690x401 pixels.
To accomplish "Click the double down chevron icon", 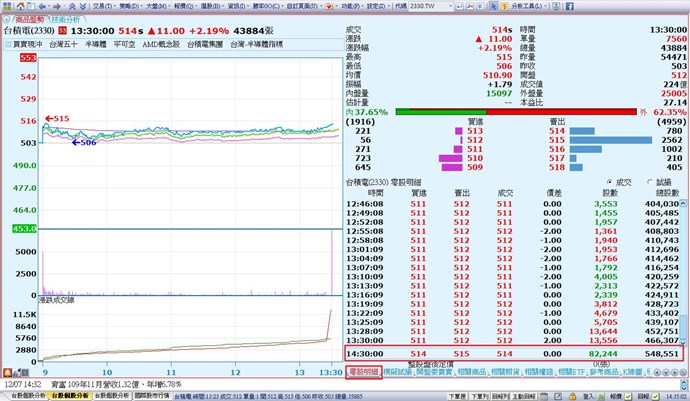I will pyautogui.click(x=83, y=6).
